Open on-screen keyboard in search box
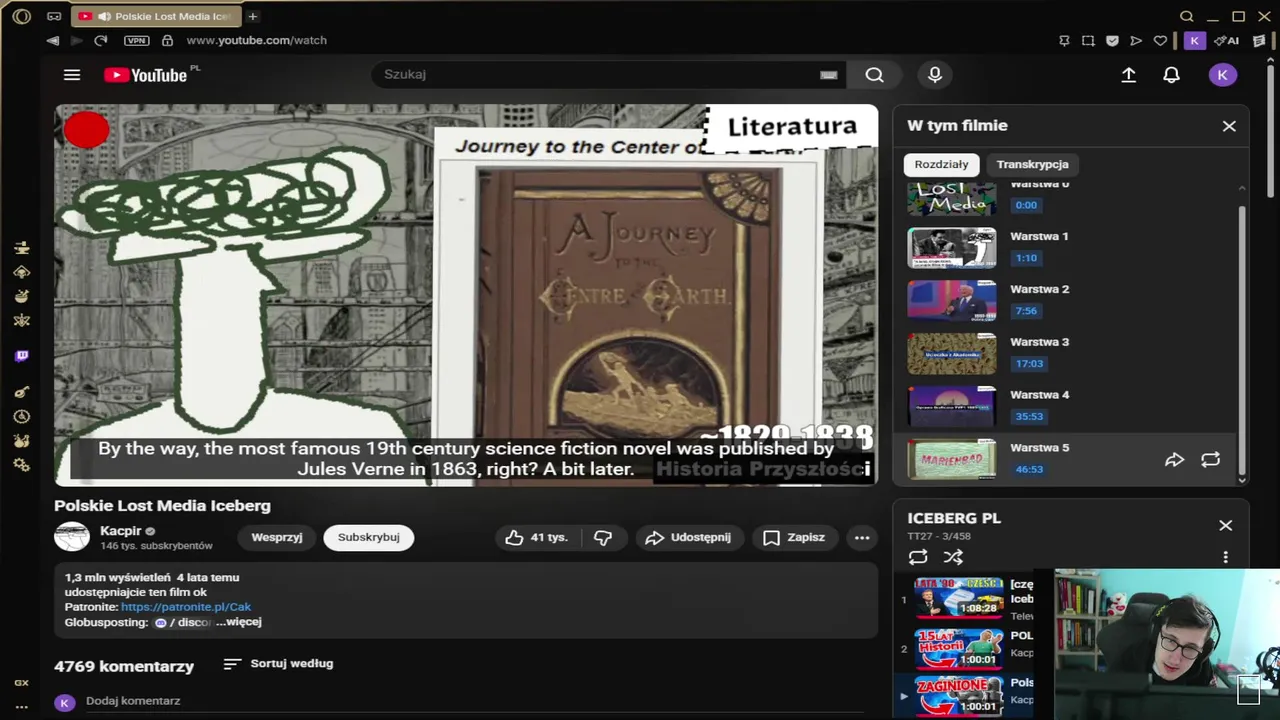The height and width of the screenshot is (720, 1280). pos(828,75)
